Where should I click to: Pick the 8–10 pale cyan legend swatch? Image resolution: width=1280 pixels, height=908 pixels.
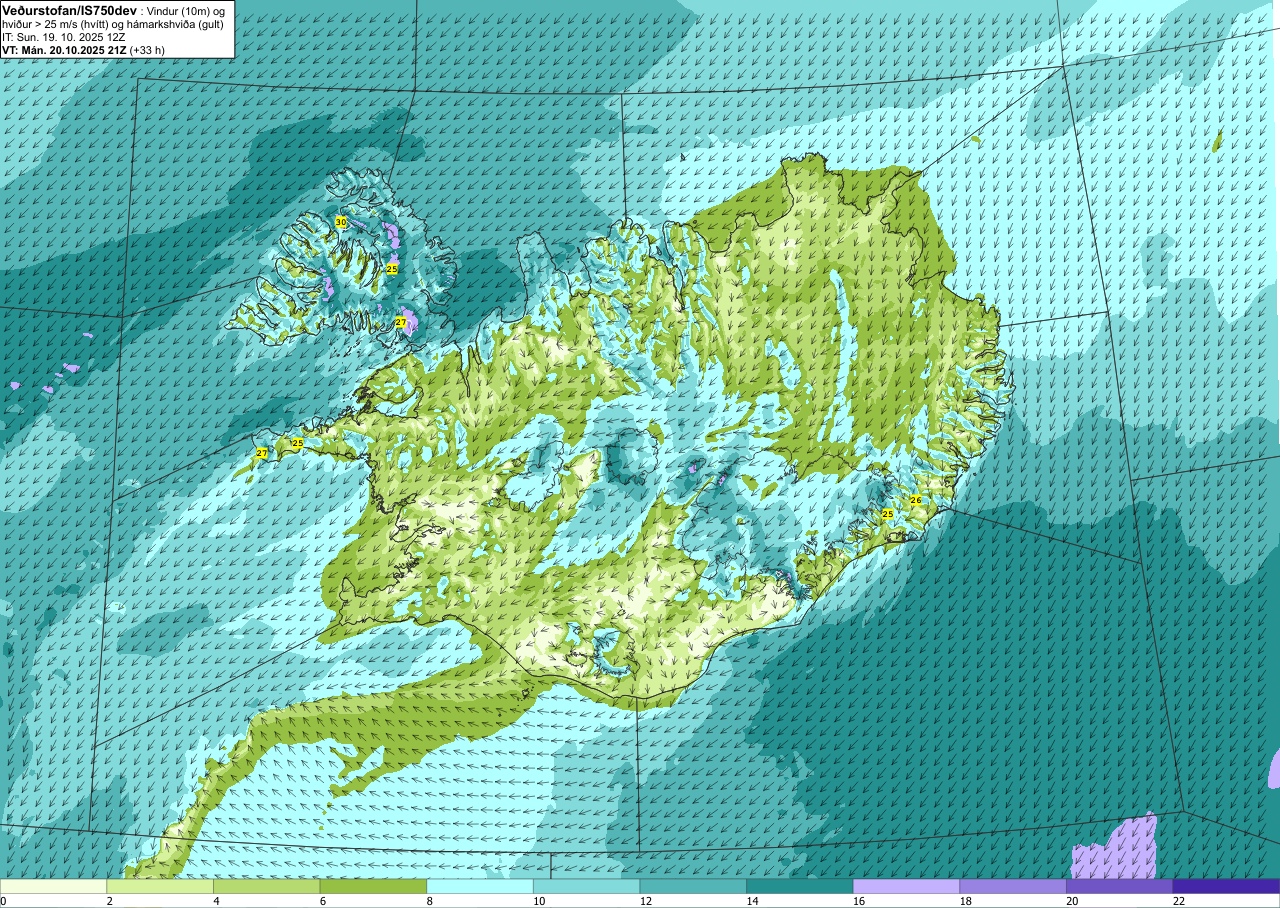tap(480, 886)
